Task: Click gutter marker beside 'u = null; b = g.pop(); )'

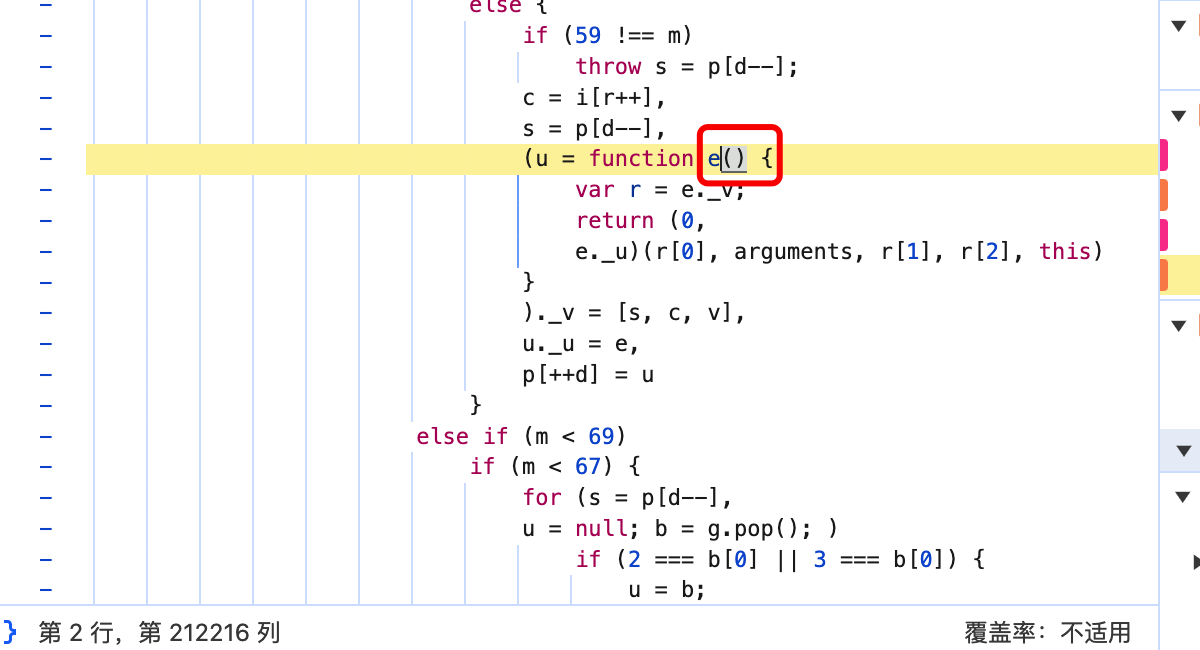Action: [46, 528]
